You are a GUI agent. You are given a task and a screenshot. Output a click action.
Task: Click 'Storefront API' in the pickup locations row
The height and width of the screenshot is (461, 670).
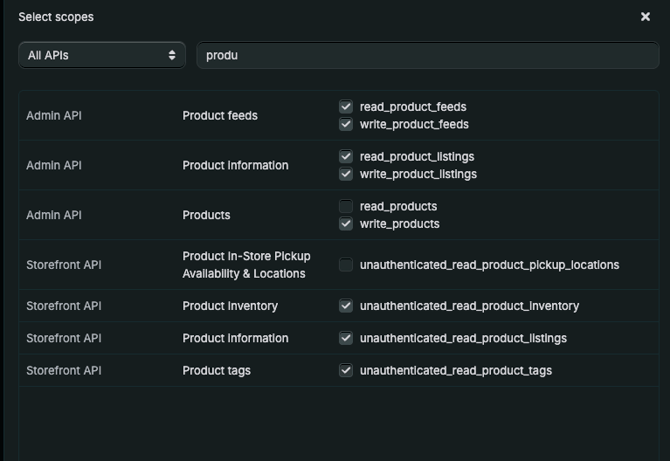pos(64,265)
